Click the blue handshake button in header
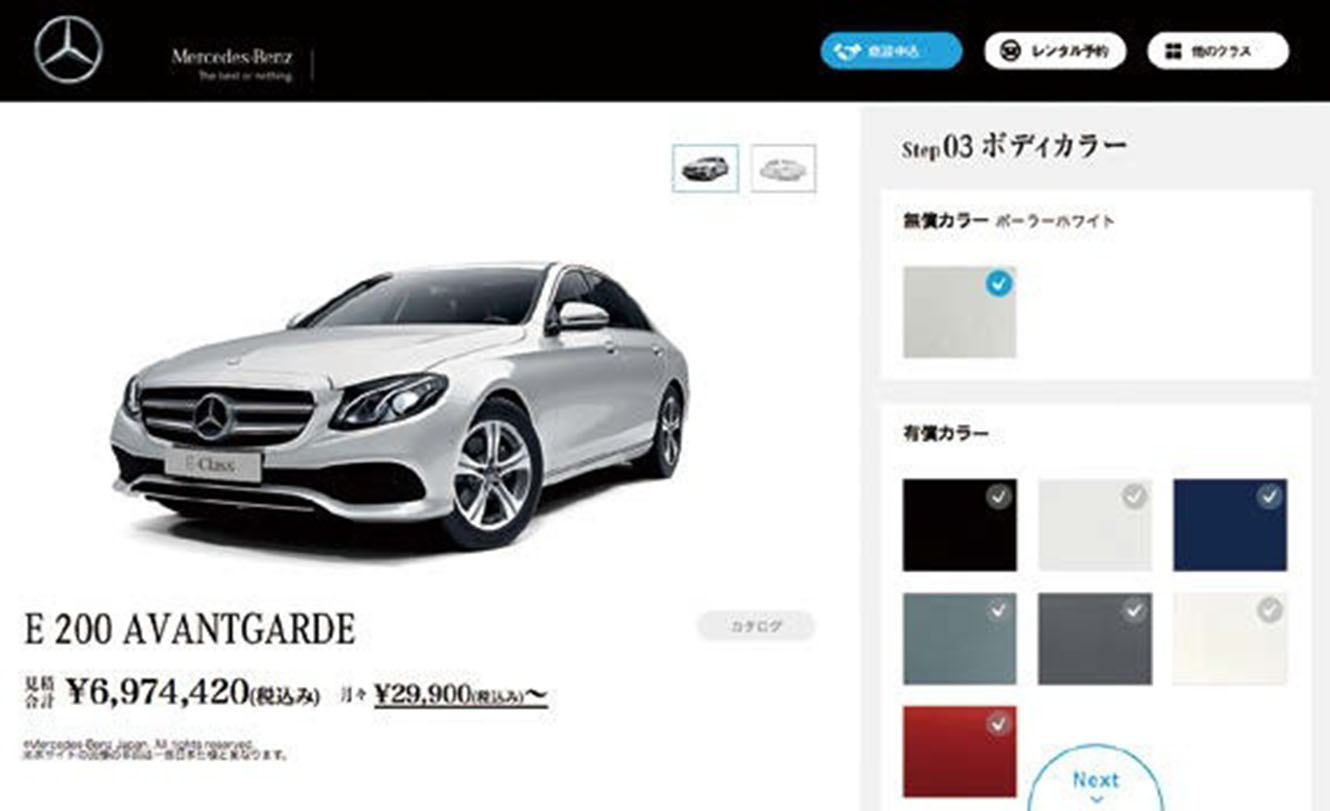 (x=891, y=51)
